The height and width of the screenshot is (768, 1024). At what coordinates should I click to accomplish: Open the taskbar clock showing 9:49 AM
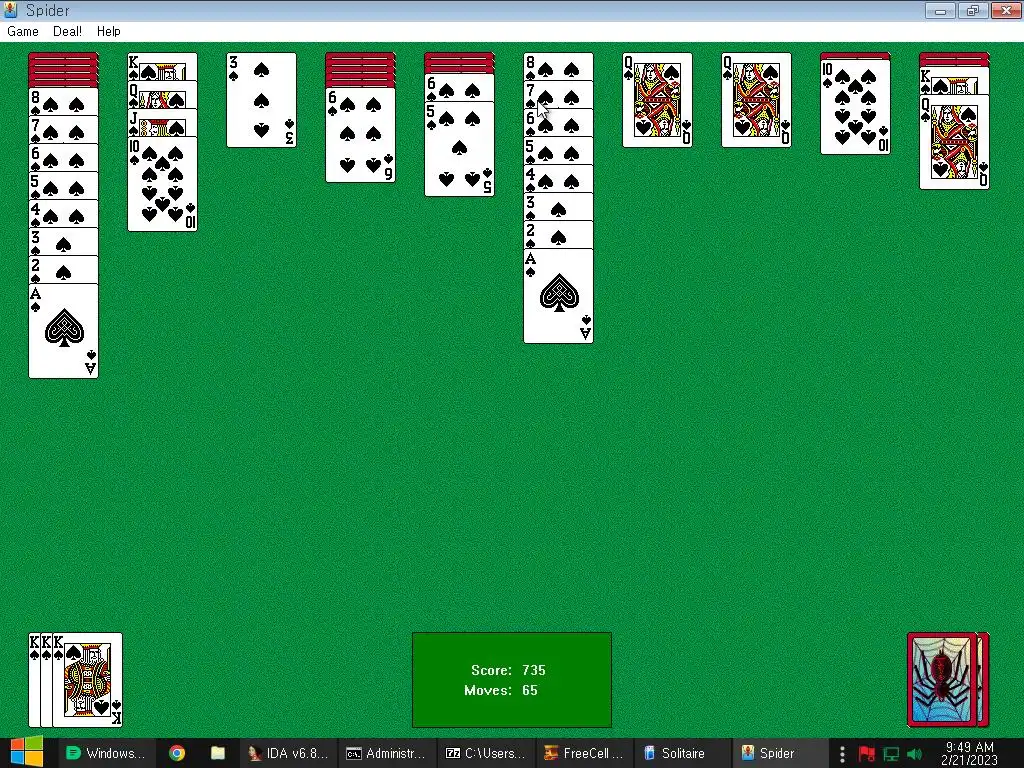[x=969, y=753]
